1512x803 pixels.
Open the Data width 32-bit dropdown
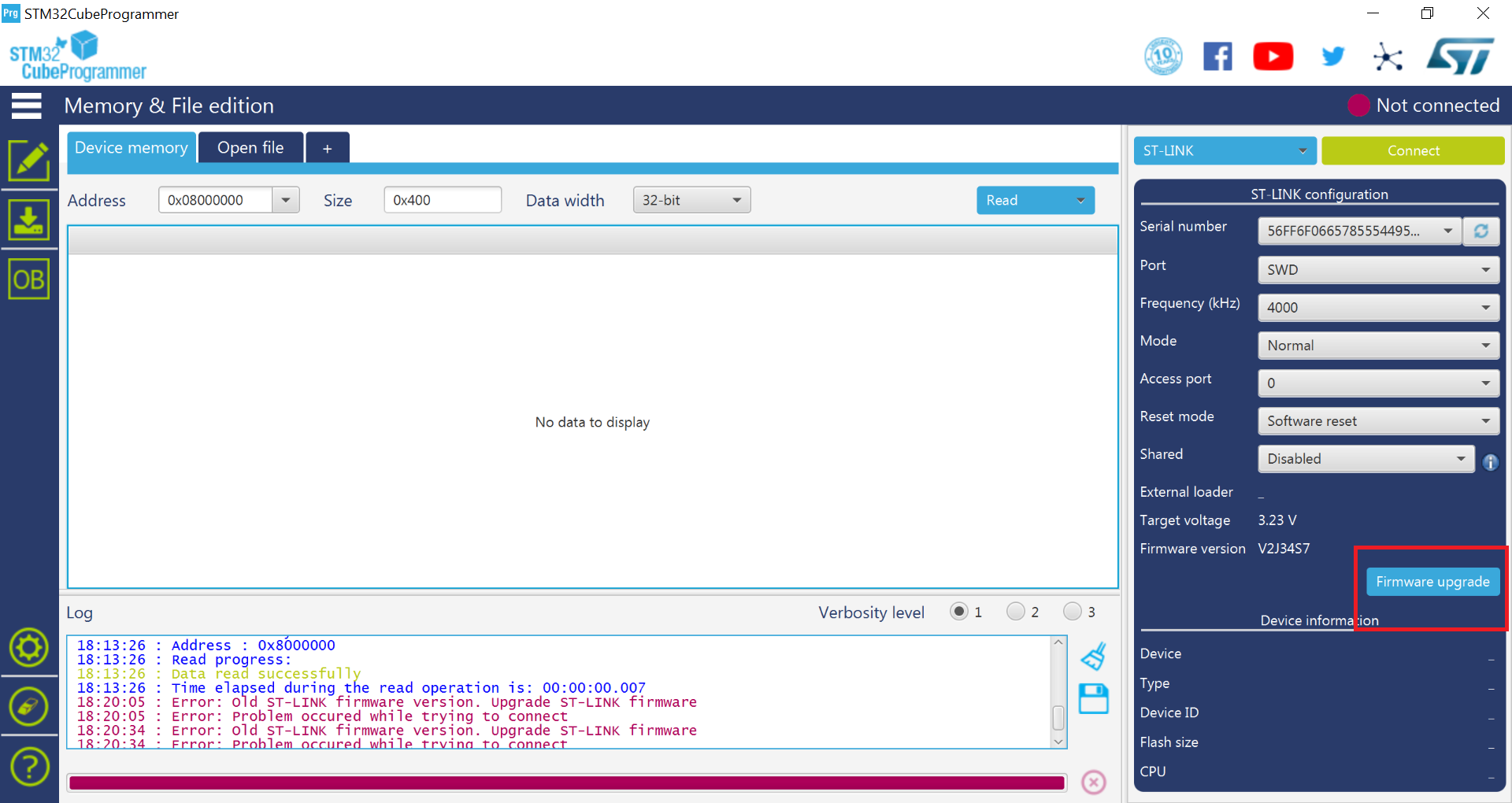(691, 200)
